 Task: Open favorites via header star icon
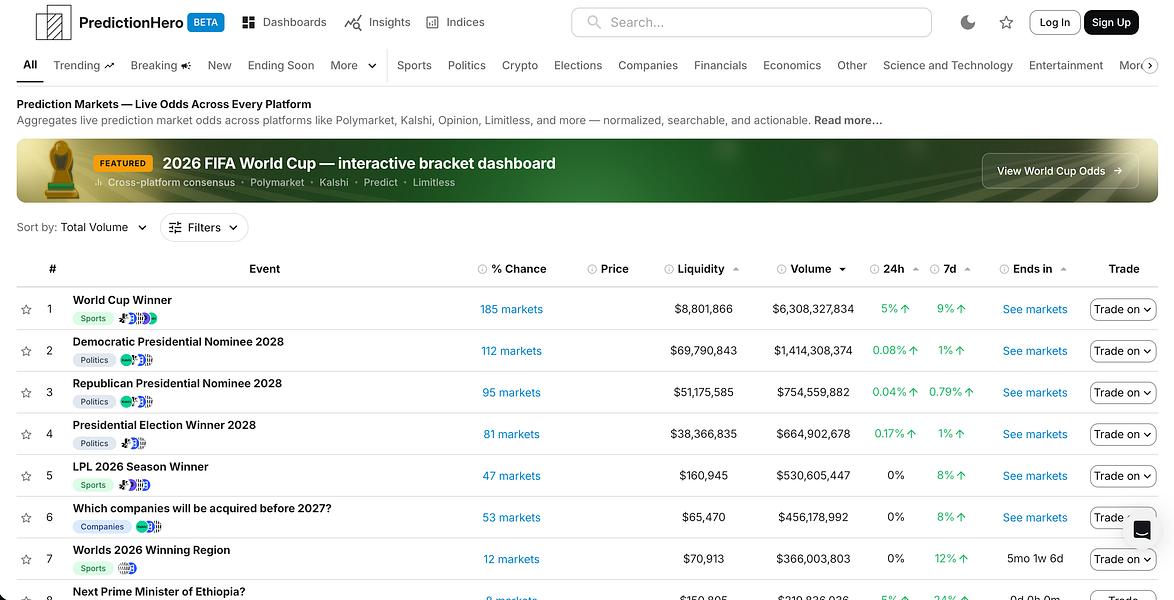[1006, 22]
